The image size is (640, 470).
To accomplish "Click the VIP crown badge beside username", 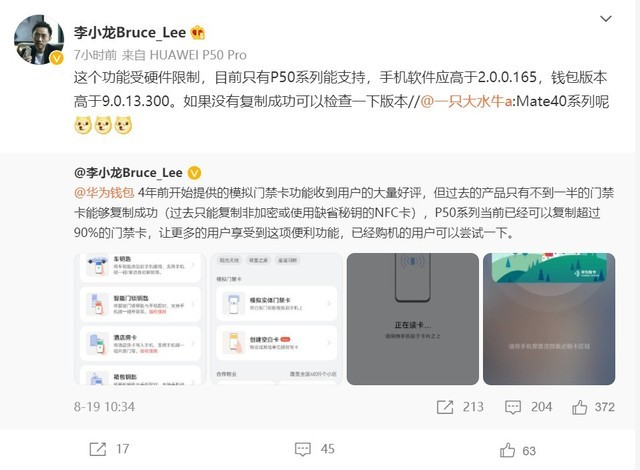I will (198, 33).
